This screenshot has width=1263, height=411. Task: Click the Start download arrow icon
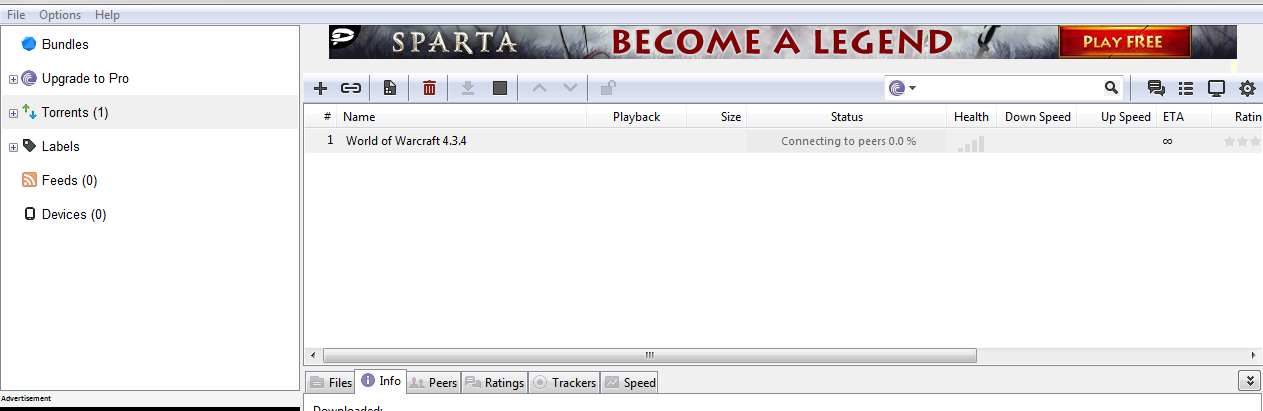click(x=467, y=88)
